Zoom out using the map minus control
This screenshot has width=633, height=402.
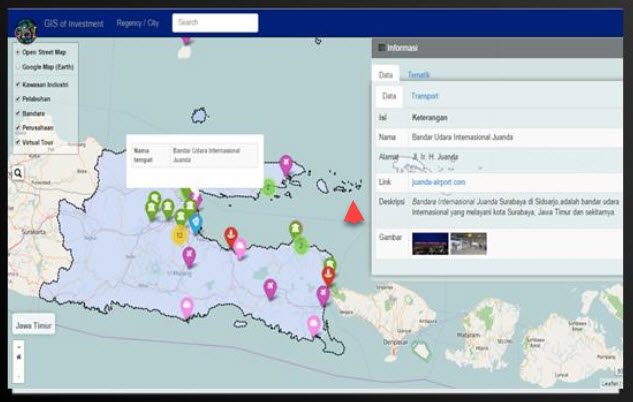[x=19, y=376]
